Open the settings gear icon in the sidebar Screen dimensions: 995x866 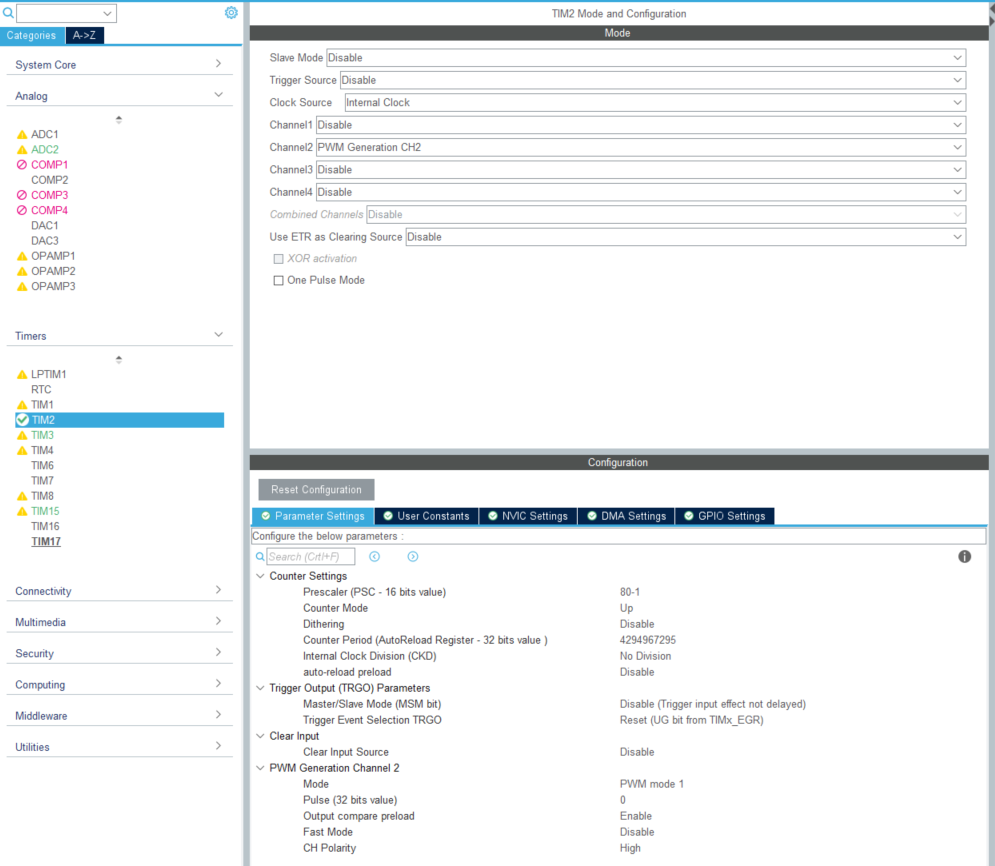[231, 13]
